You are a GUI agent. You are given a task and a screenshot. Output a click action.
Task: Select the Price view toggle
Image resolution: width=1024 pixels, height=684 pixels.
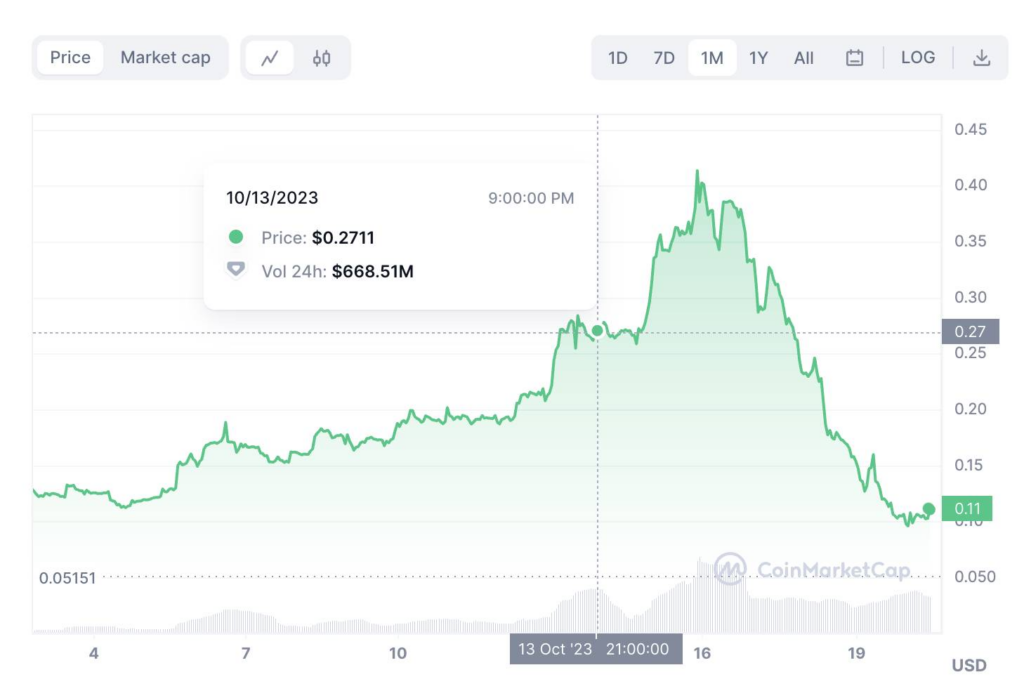pos(71,58)
